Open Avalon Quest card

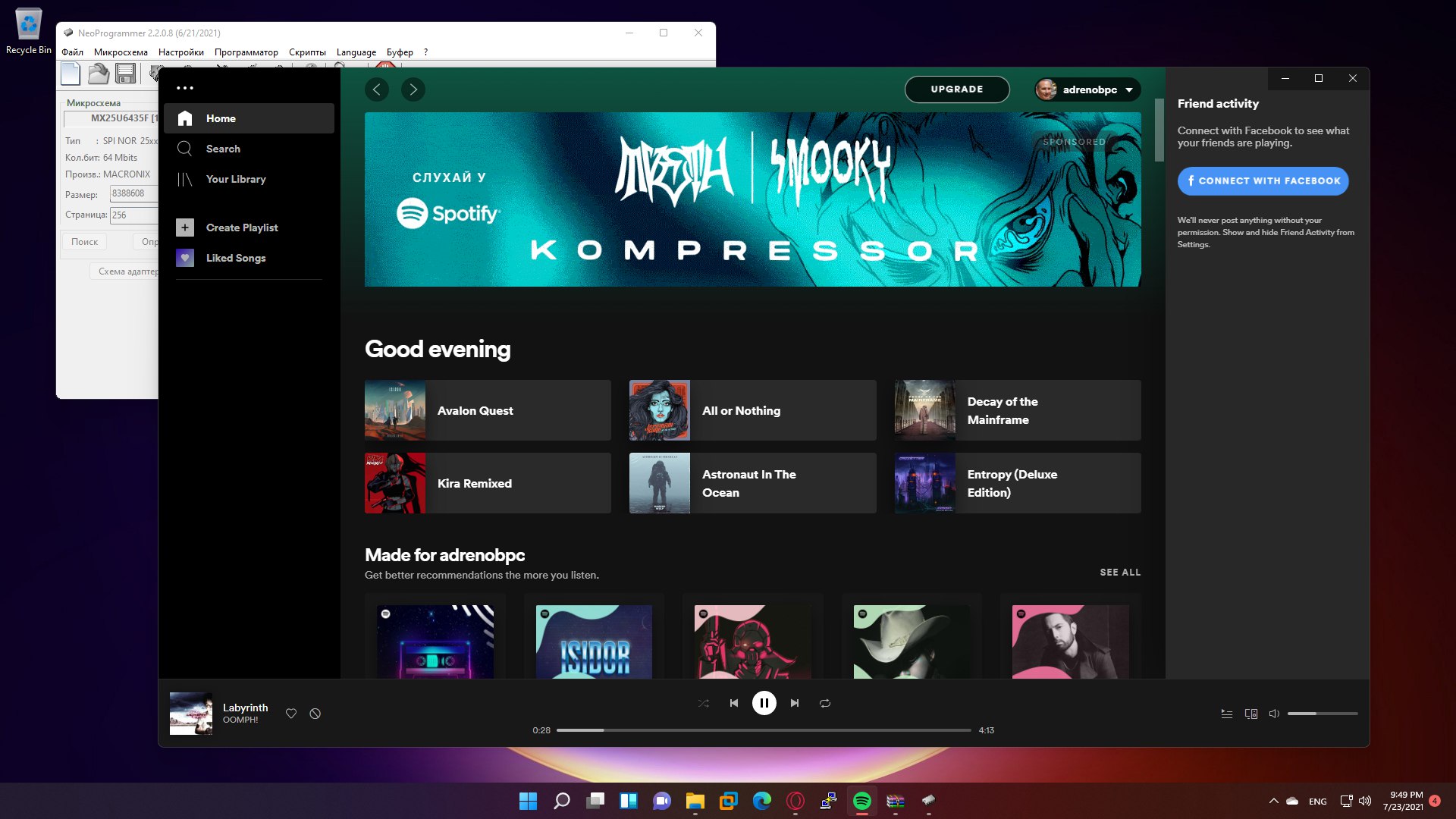[488, 410]
